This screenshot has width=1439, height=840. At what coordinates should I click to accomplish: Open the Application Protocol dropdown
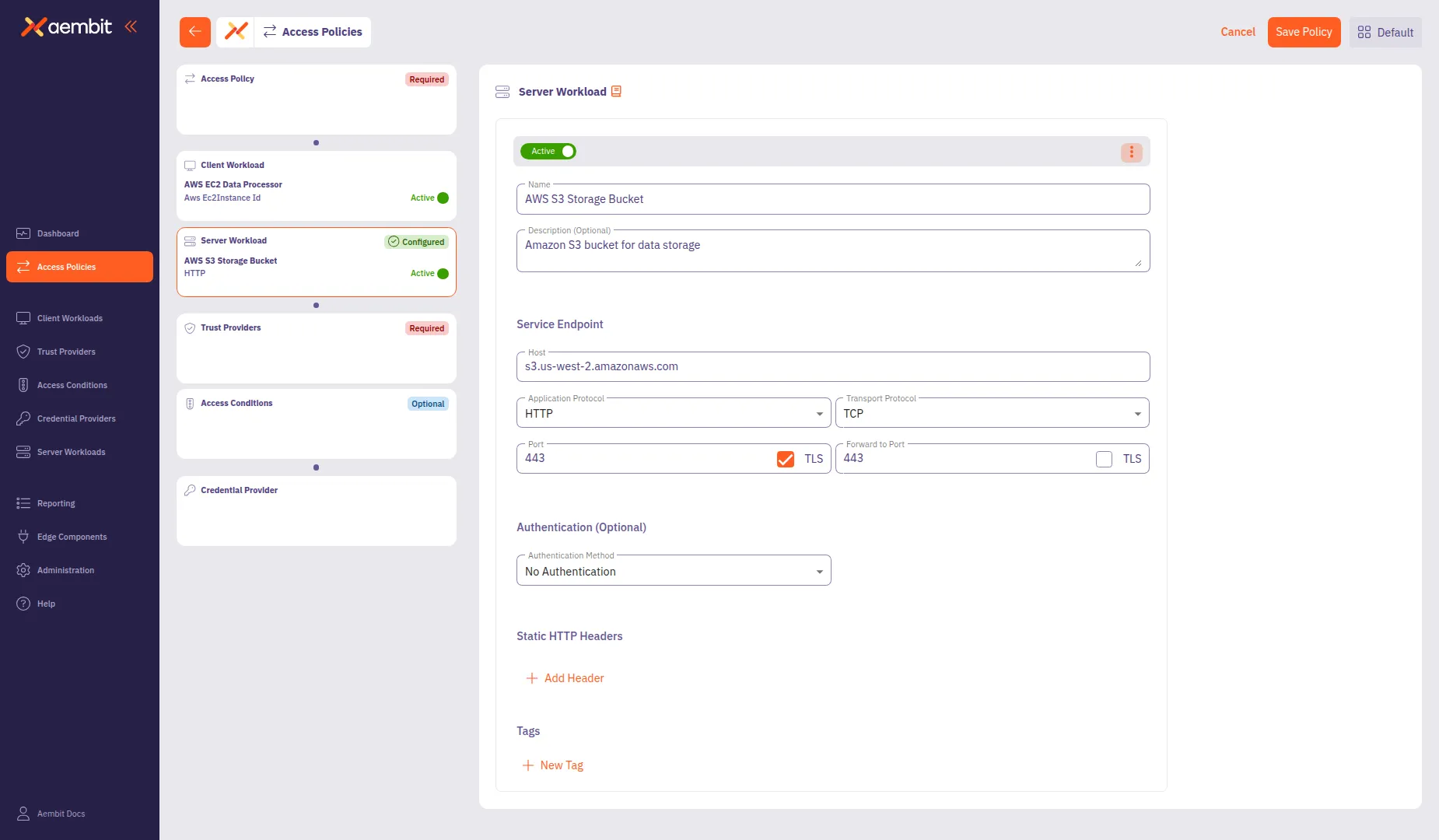click(x=673, y=414)
